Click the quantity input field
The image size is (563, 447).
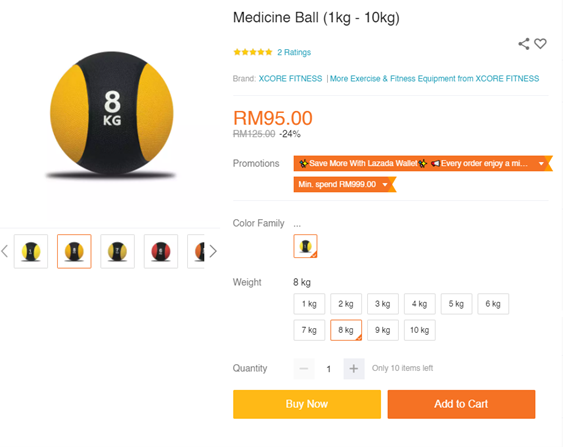coord(329,369)
